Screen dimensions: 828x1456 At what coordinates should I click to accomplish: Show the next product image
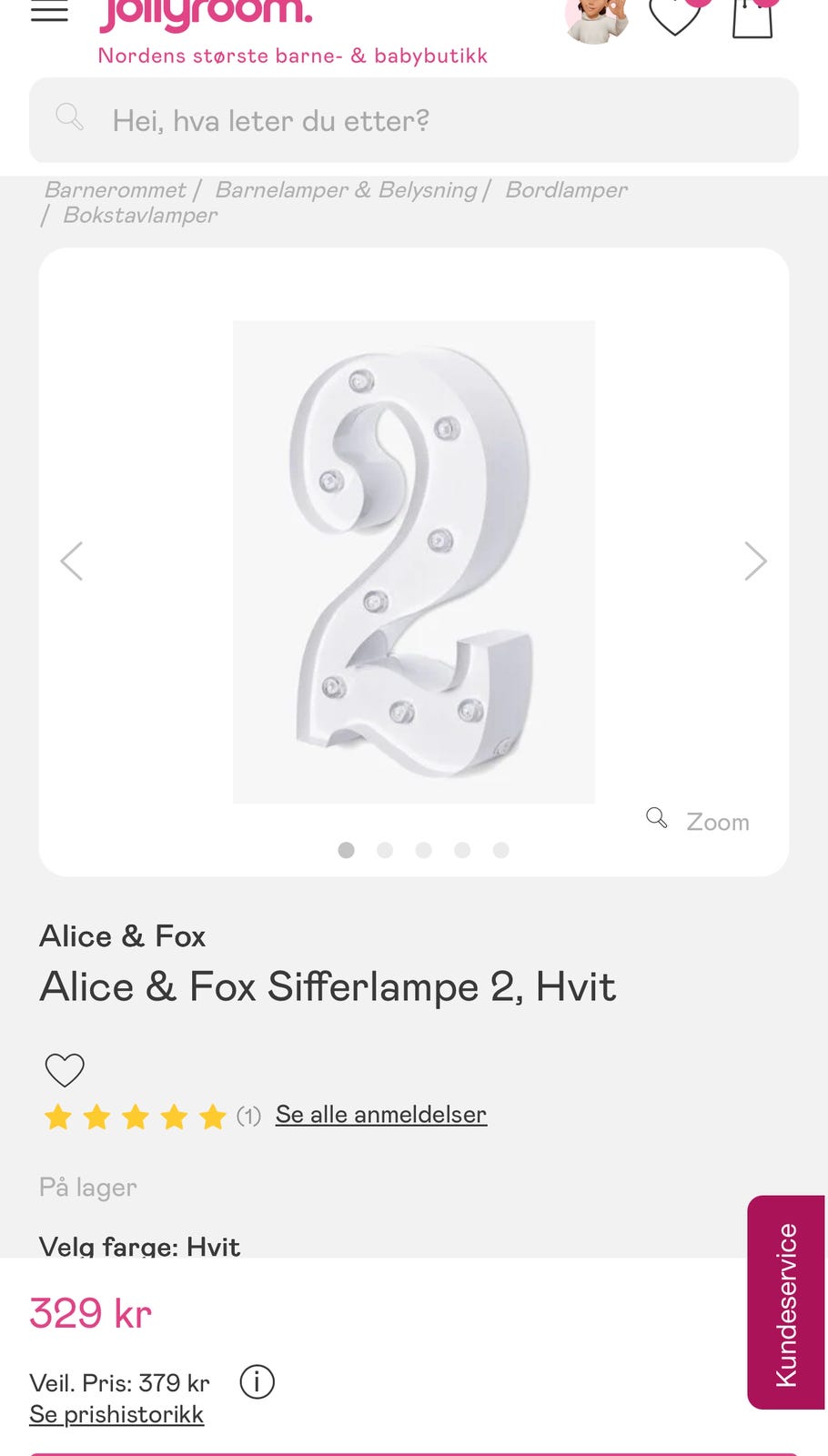click(x=755, y=561)
